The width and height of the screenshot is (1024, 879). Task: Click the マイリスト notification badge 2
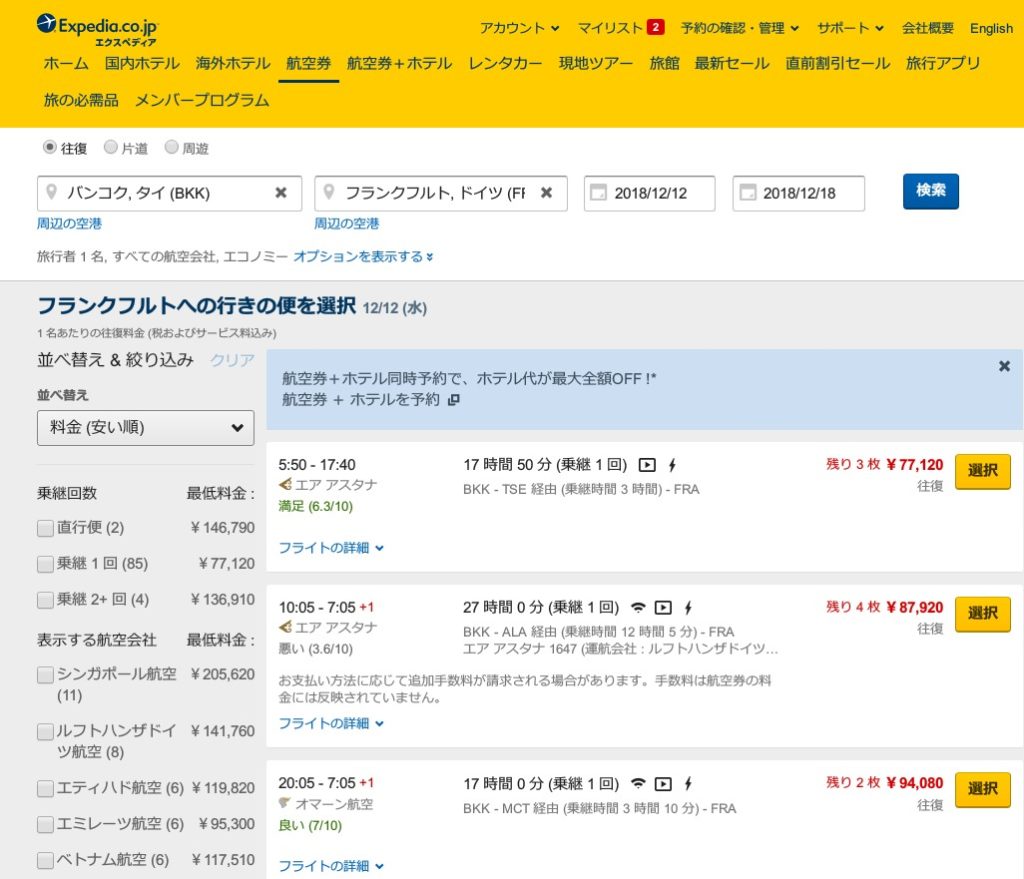(x=656, y=27)
